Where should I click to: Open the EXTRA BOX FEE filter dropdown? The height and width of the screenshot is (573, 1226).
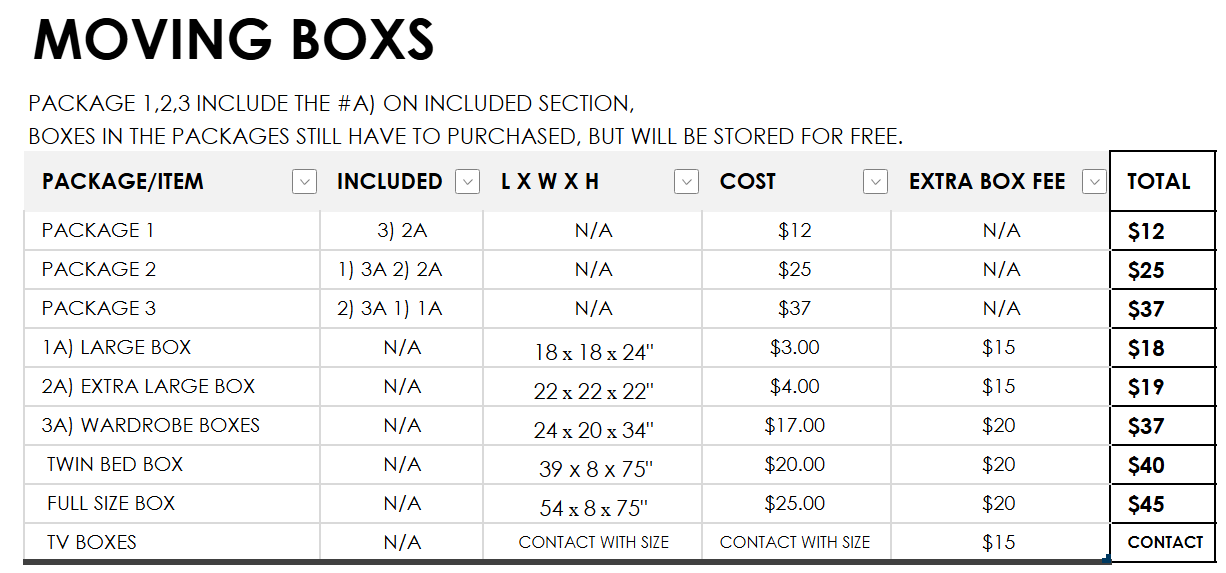point(1095,182)
